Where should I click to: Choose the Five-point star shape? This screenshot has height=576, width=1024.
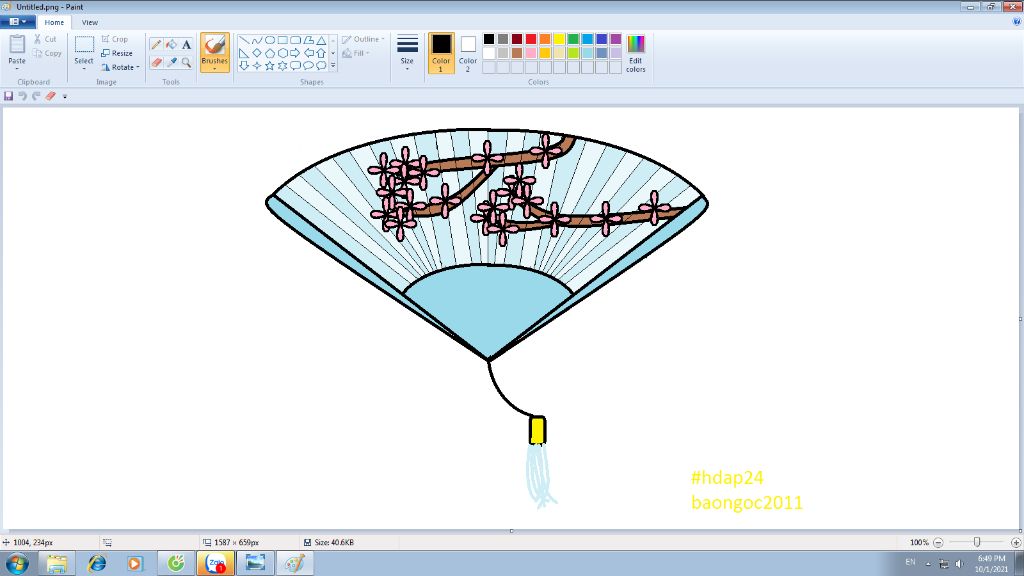click(x=270, y=65)
